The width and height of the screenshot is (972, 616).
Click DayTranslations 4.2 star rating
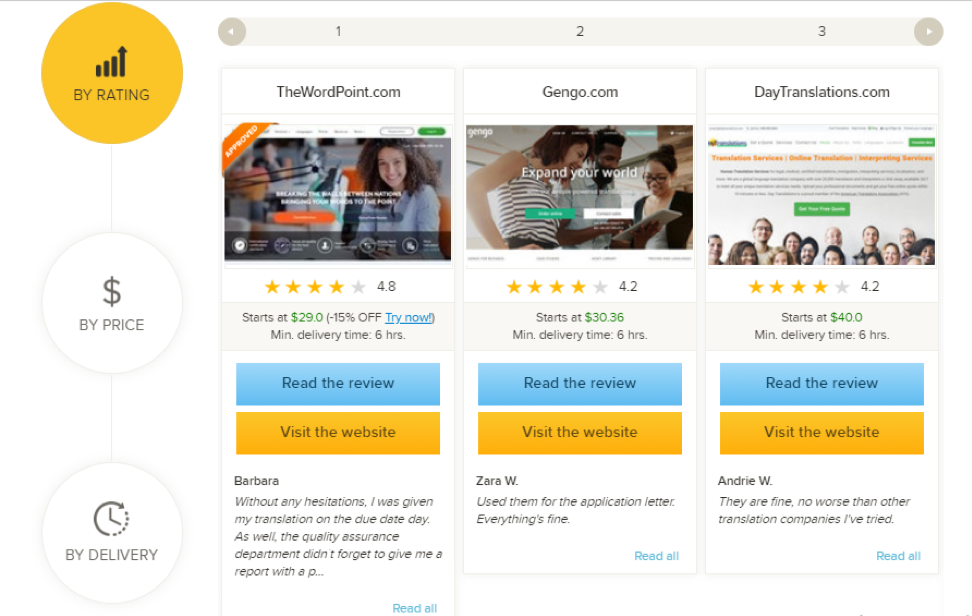click(x=813, y=286)
